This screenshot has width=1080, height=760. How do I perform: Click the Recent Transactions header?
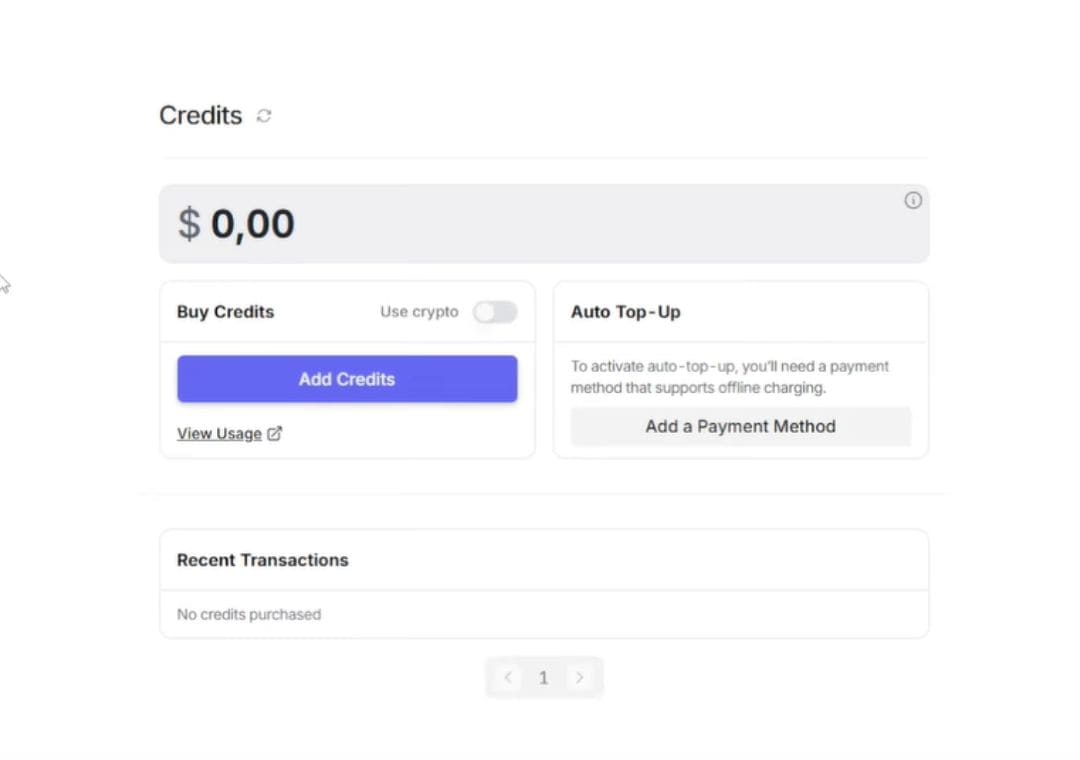click(x=262, y=560)
